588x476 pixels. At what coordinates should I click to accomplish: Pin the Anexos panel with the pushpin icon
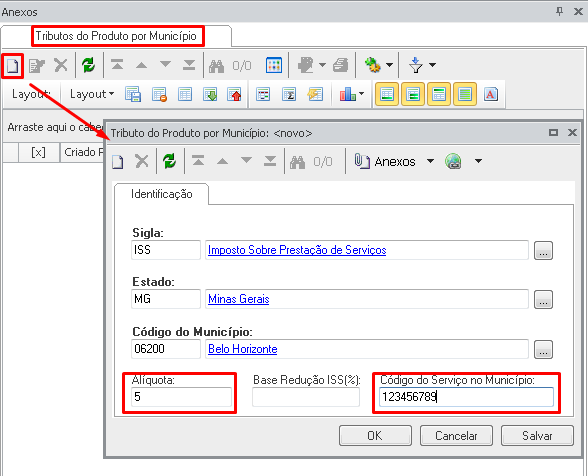[559, 11]
